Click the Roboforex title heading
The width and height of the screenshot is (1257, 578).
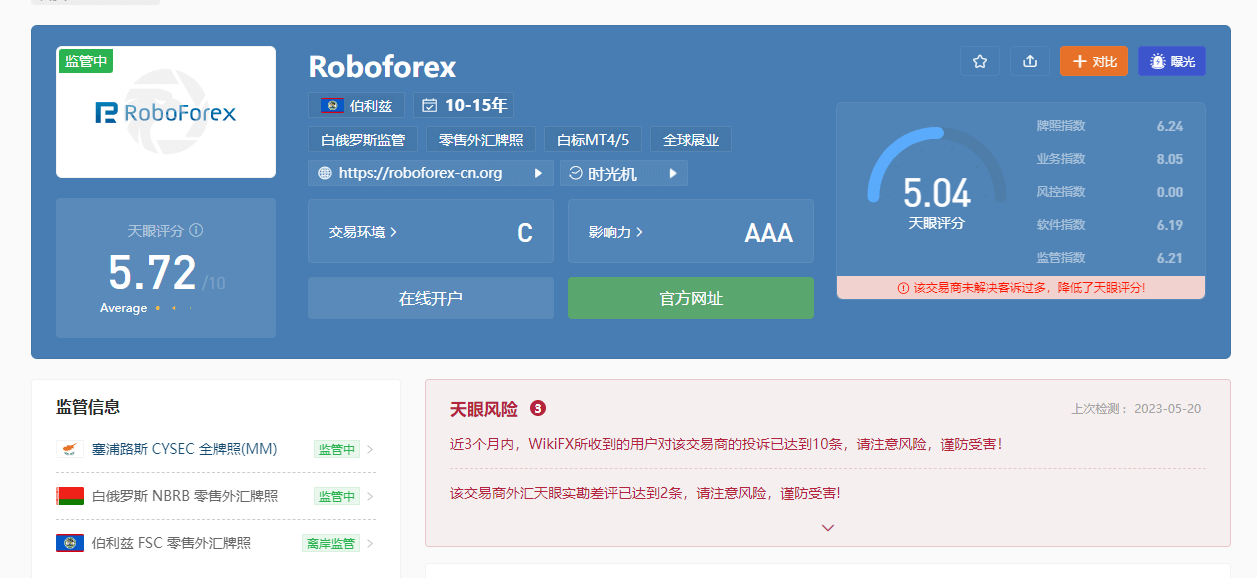click(x=382, y=66)
